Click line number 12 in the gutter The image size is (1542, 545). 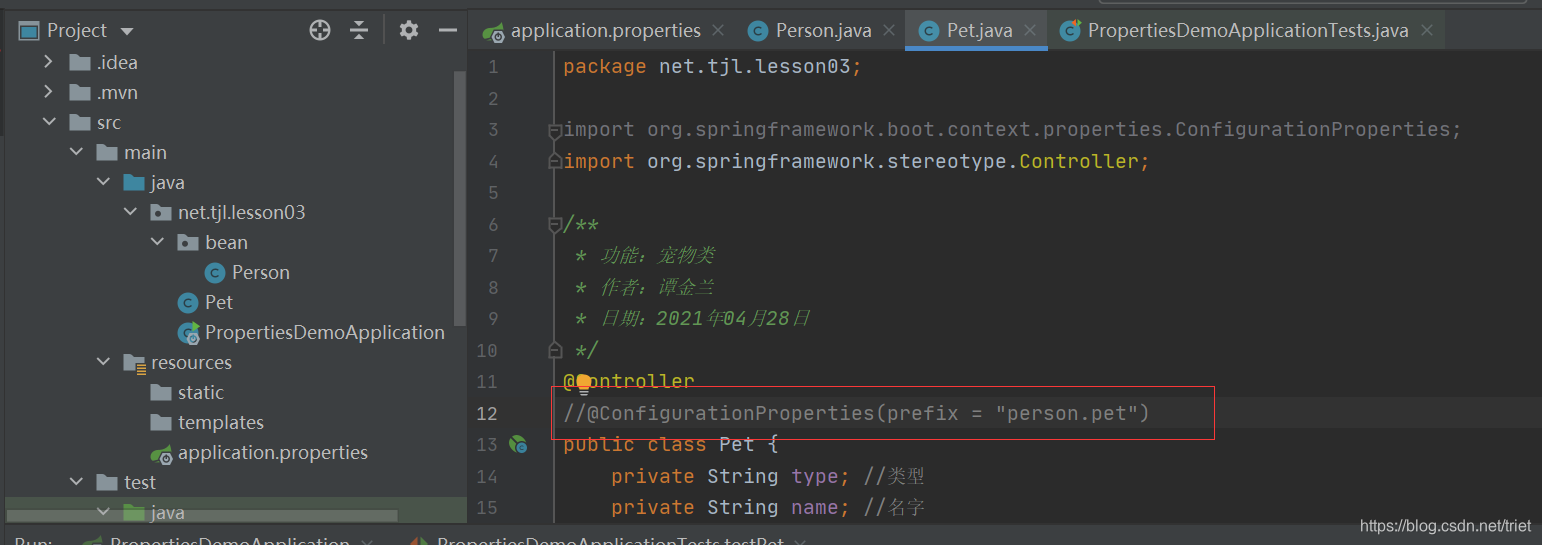[487, 413]
